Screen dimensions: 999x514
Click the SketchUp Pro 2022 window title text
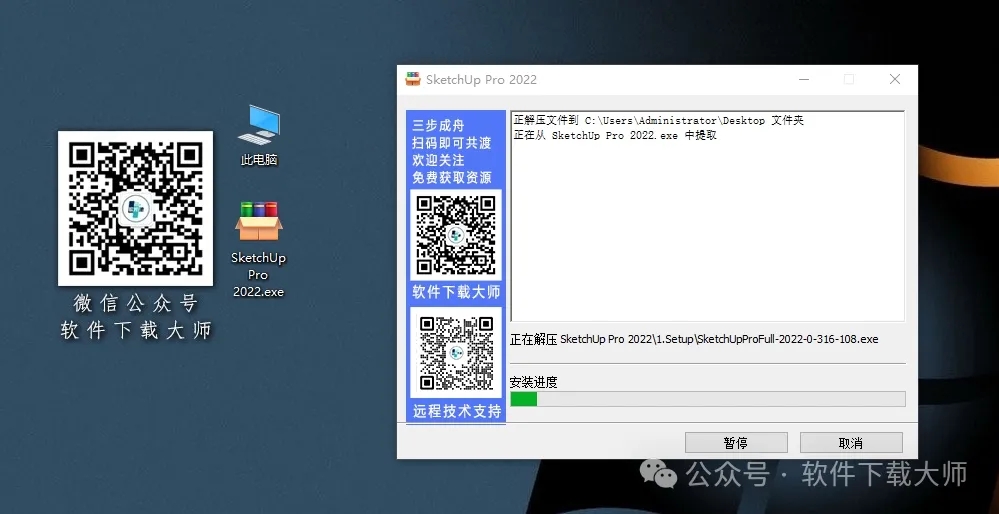(481, 80)
